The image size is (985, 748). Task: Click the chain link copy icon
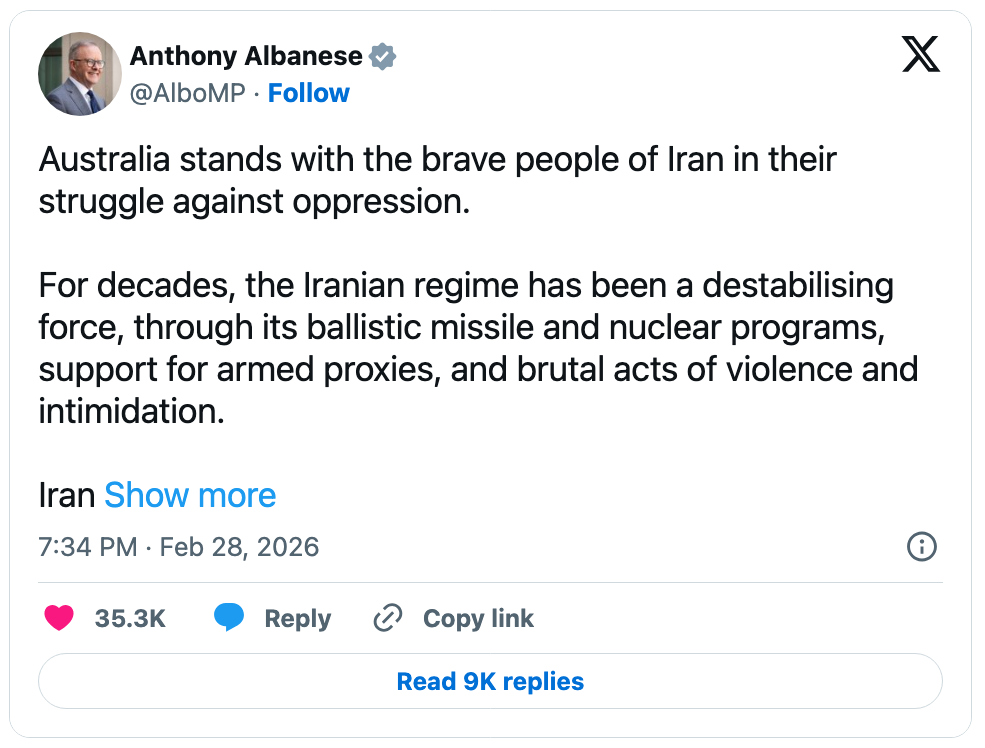(x=387, y=619)
